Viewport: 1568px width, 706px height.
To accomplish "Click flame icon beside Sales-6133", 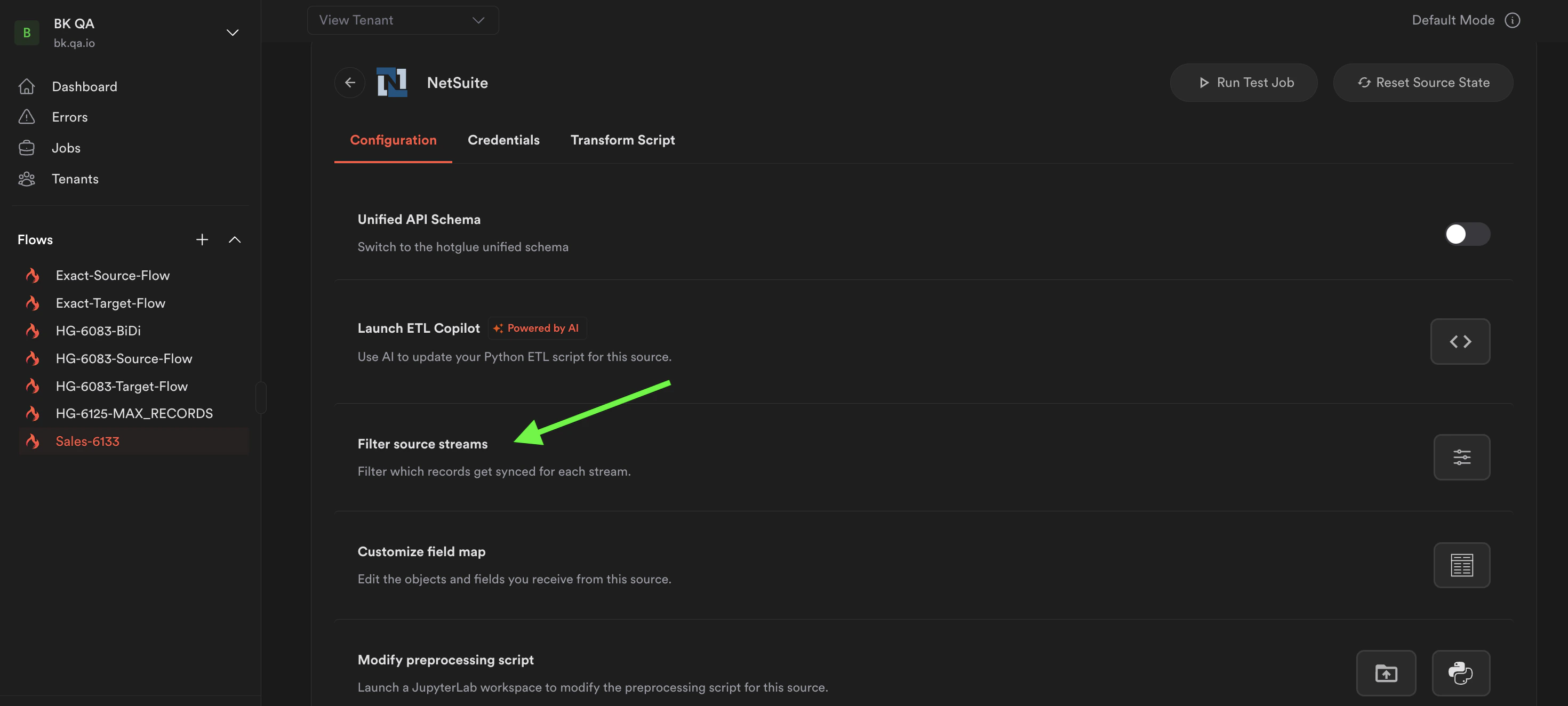I will pyautogui.click(x=33, y=442).
